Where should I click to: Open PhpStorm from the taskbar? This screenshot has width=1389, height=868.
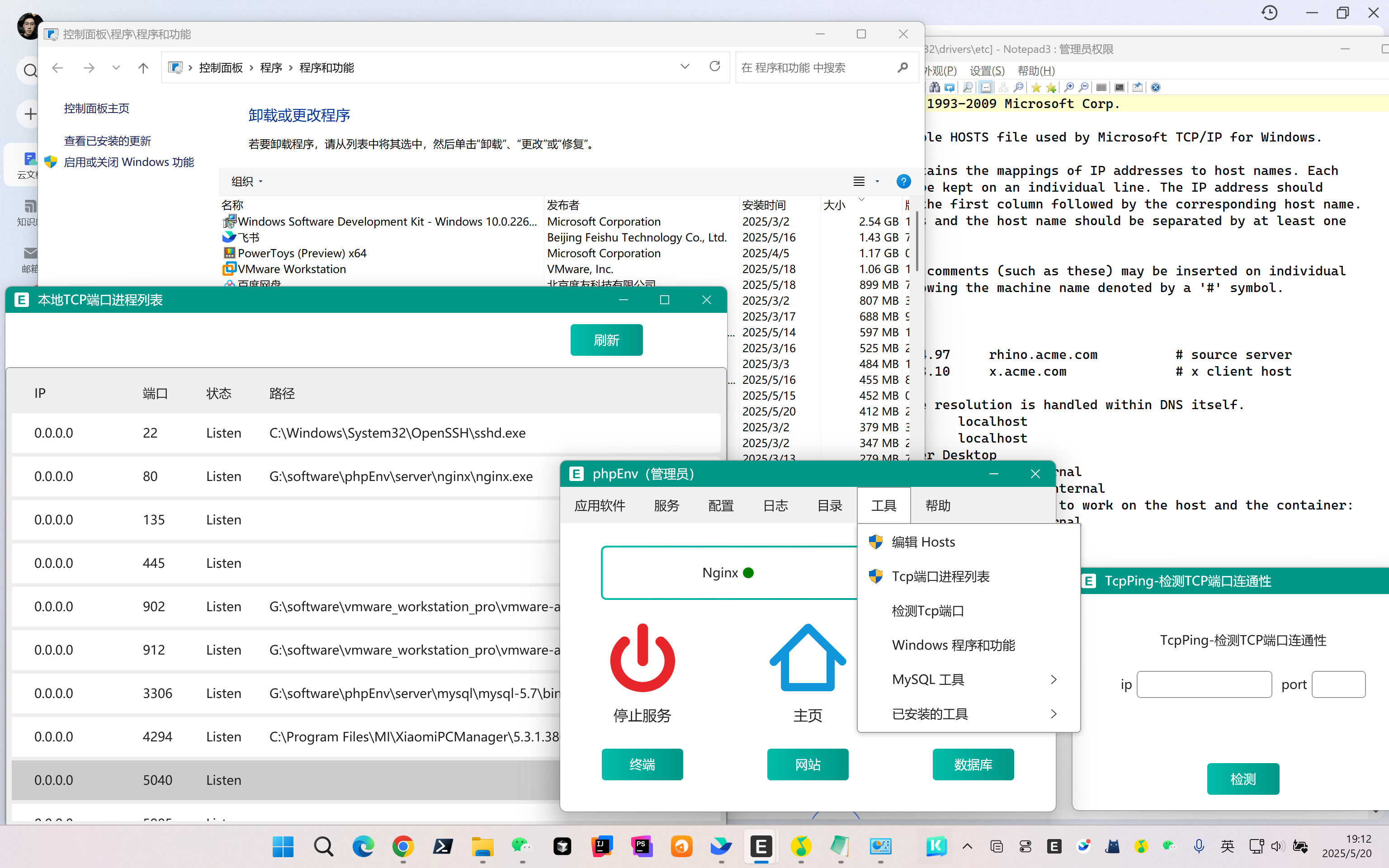click(642, 847)
